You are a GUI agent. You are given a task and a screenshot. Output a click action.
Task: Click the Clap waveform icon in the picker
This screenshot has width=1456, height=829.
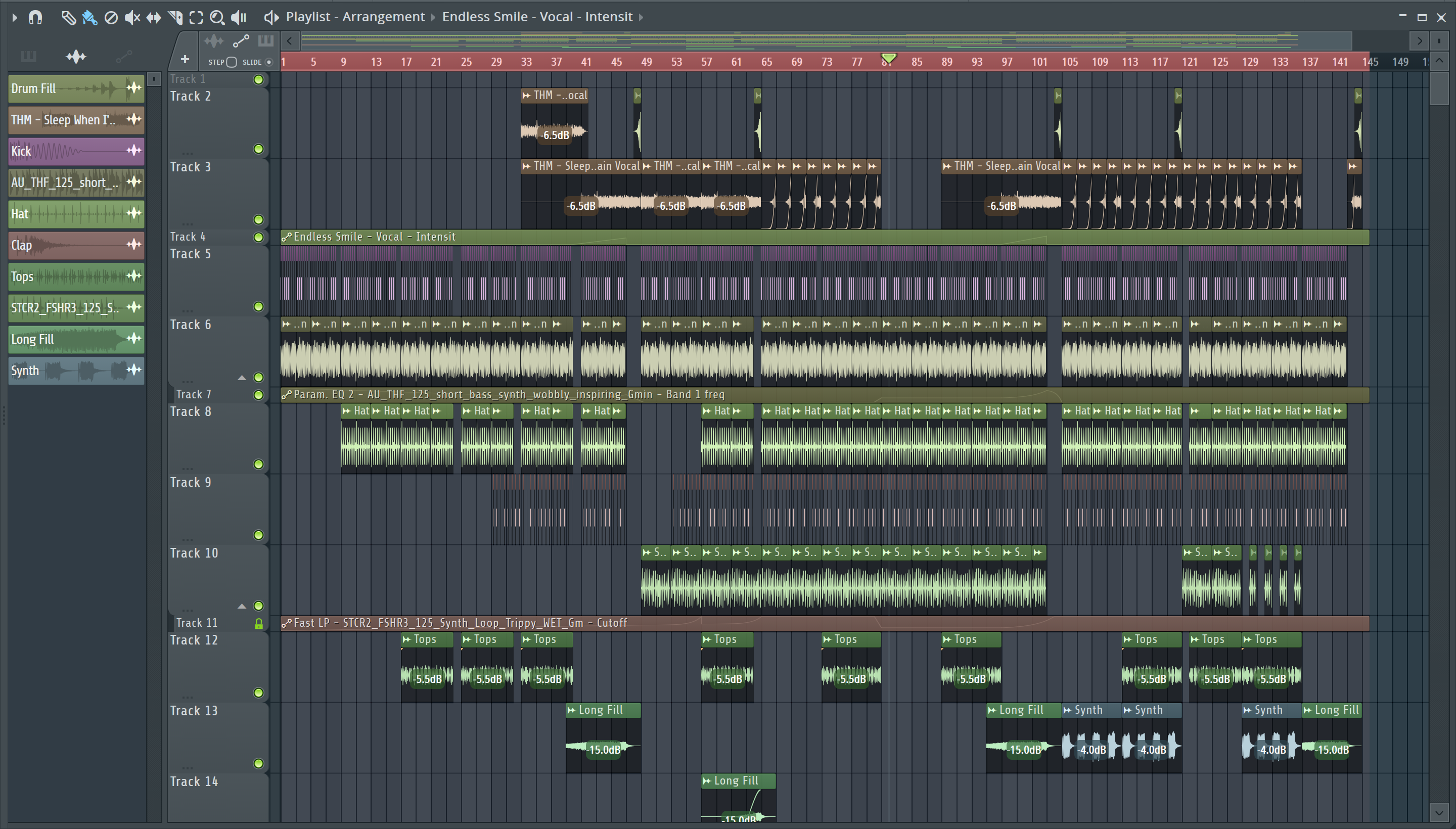(x=134, y=245)
